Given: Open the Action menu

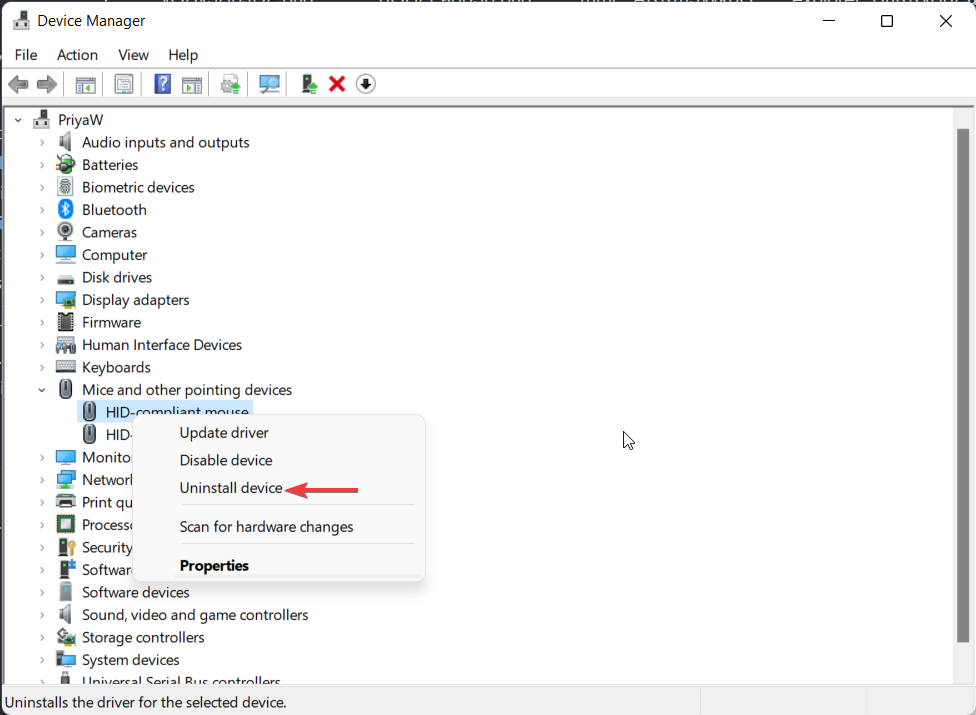Looking at the screenshot, I should [x=77, y=55].
